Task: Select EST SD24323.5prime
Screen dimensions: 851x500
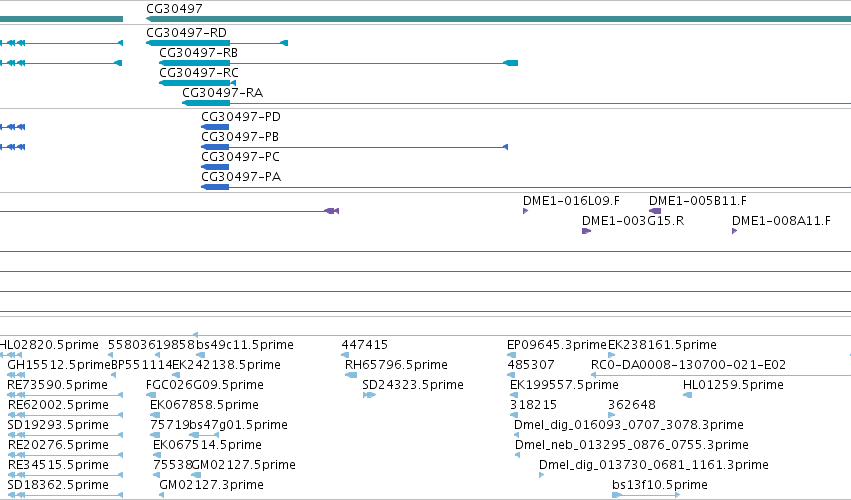Action: click(x=413, y=385)
